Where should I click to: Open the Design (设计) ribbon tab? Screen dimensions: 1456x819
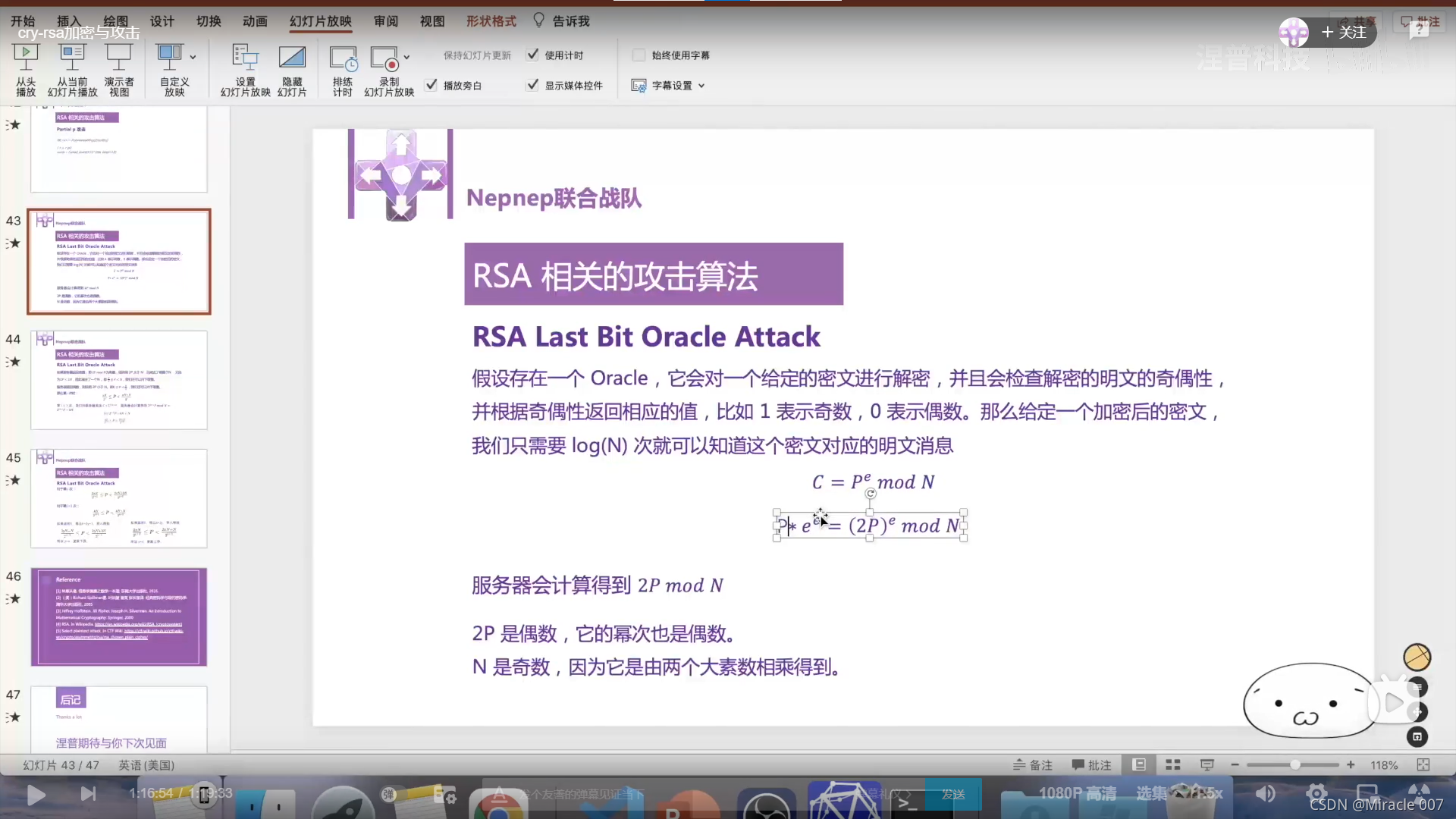[x=162, y=21]
